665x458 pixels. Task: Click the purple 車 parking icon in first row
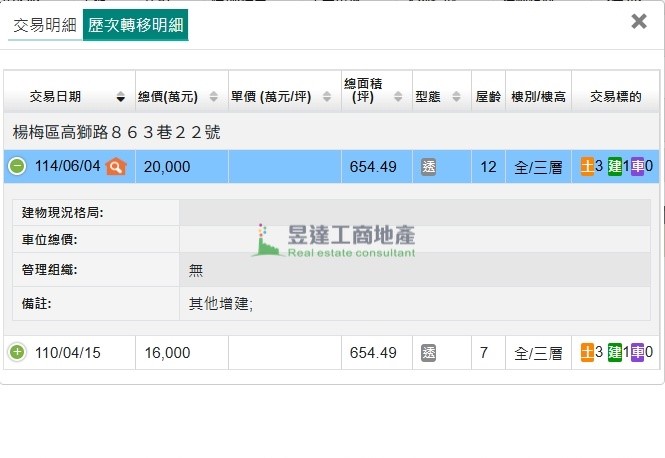(x=637, y=166)
